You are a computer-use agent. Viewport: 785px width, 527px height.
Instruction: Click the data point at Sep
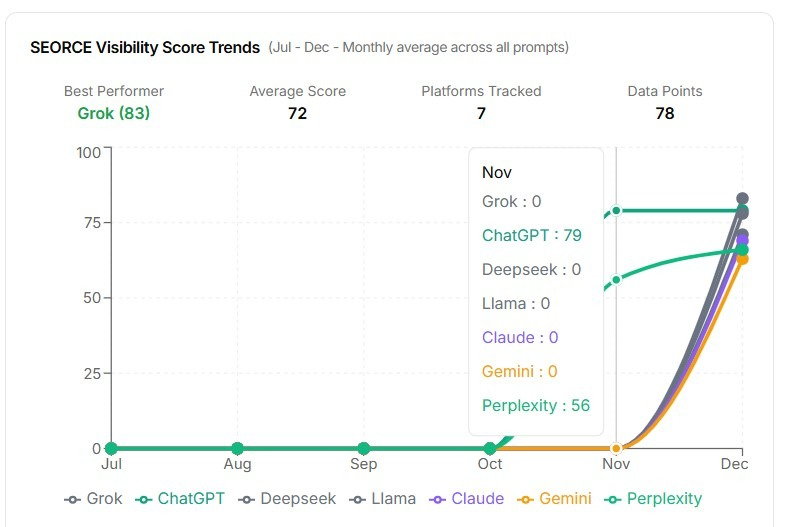(363, 448)
